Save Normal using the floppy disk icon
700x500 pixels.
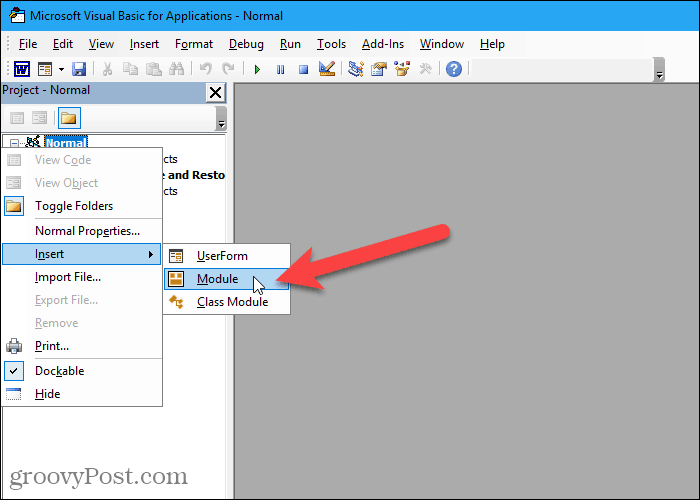coord(79,69)
